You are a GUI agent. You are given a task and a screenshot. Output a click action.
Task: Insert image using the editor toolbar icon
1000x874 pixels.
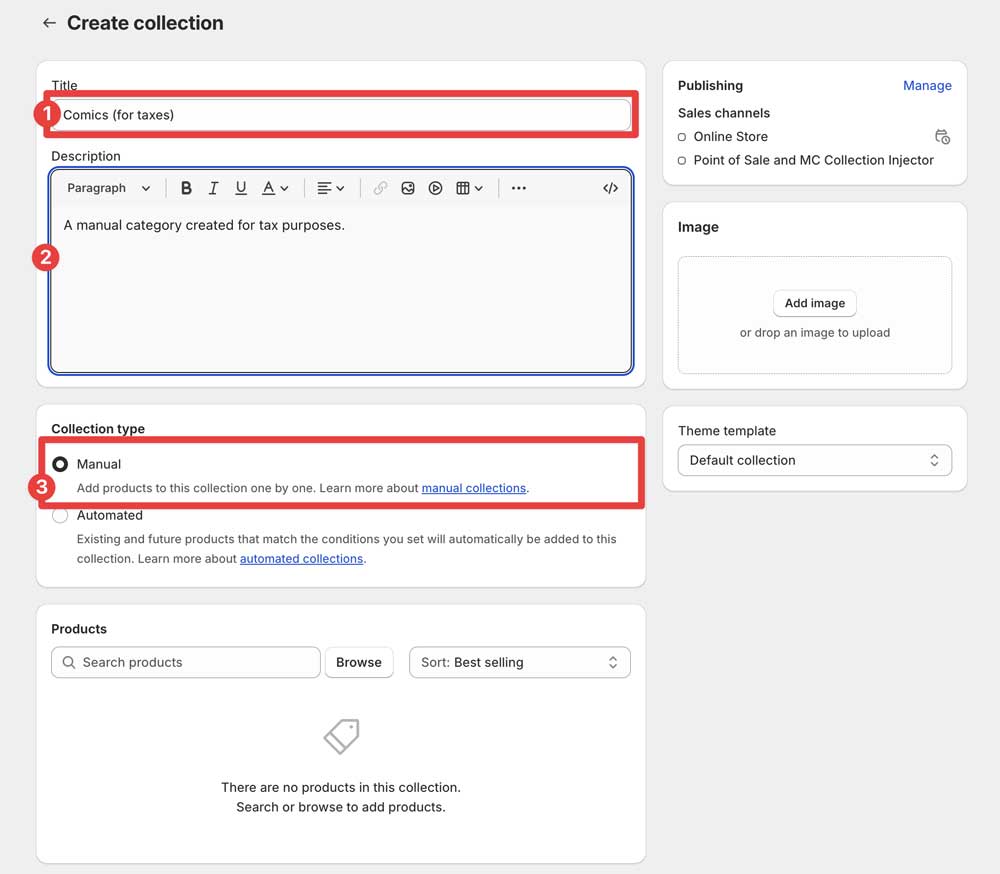point(408,188)
